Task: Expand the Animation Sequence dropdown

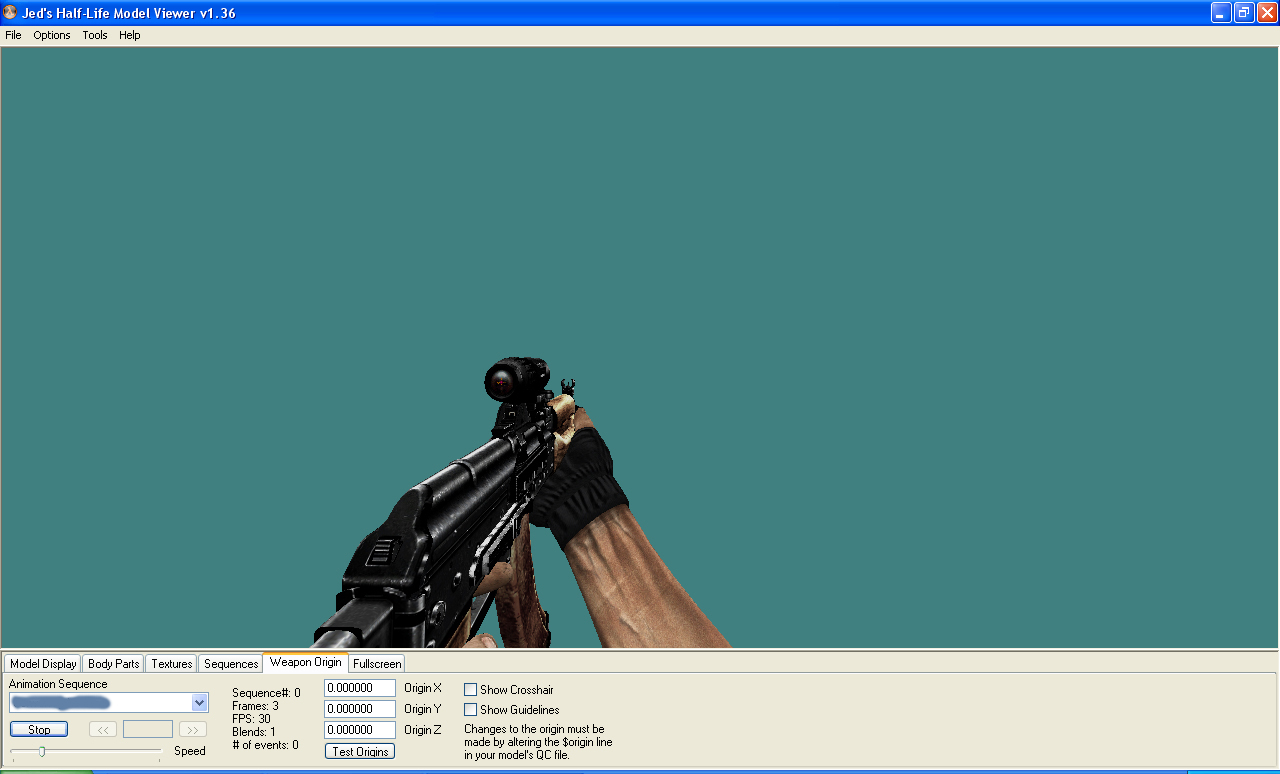Action: pyautogui.click(x=199, y=703)
